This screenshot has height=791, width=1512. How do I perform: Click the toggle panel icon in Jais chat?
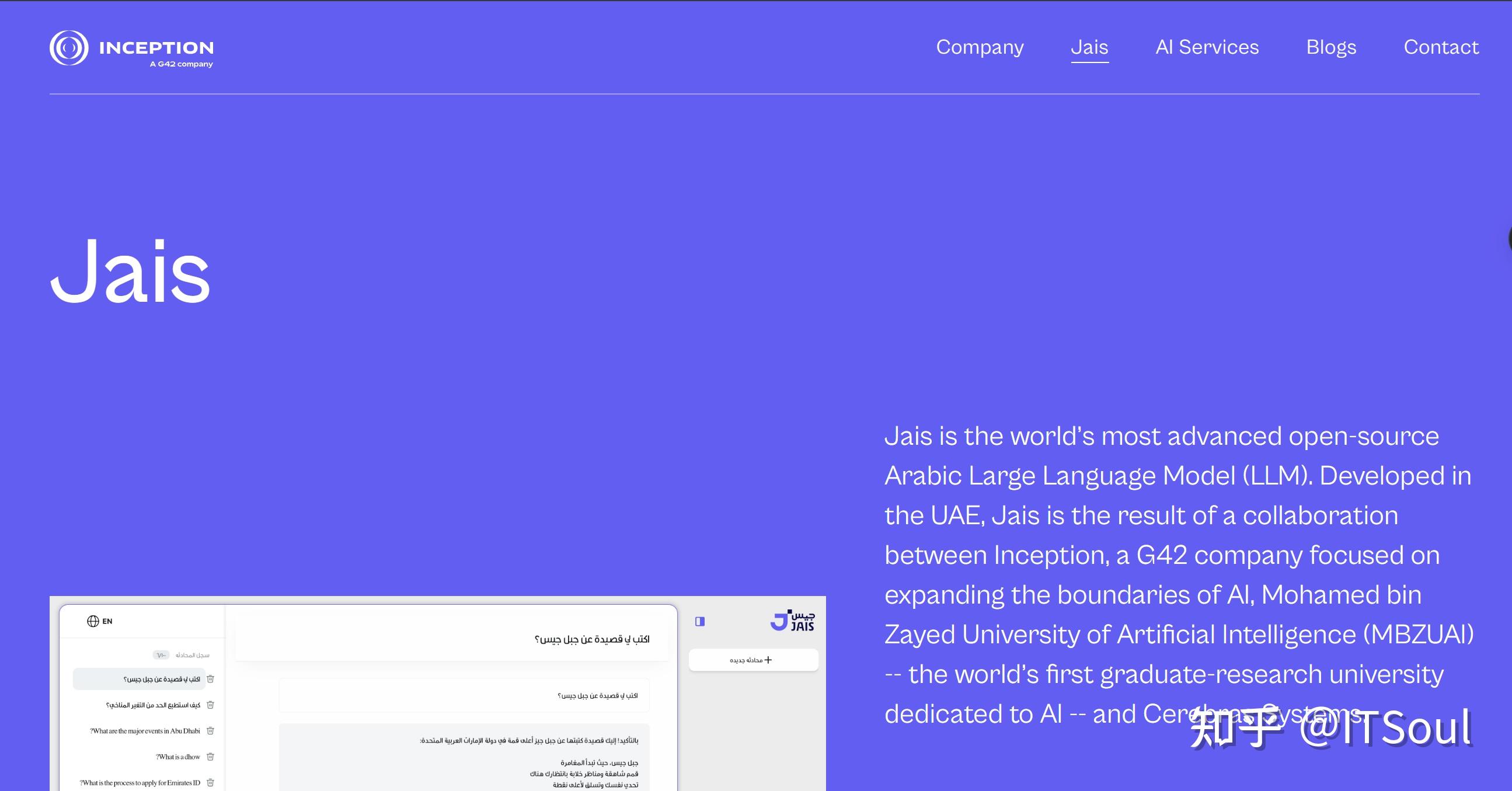699,622
